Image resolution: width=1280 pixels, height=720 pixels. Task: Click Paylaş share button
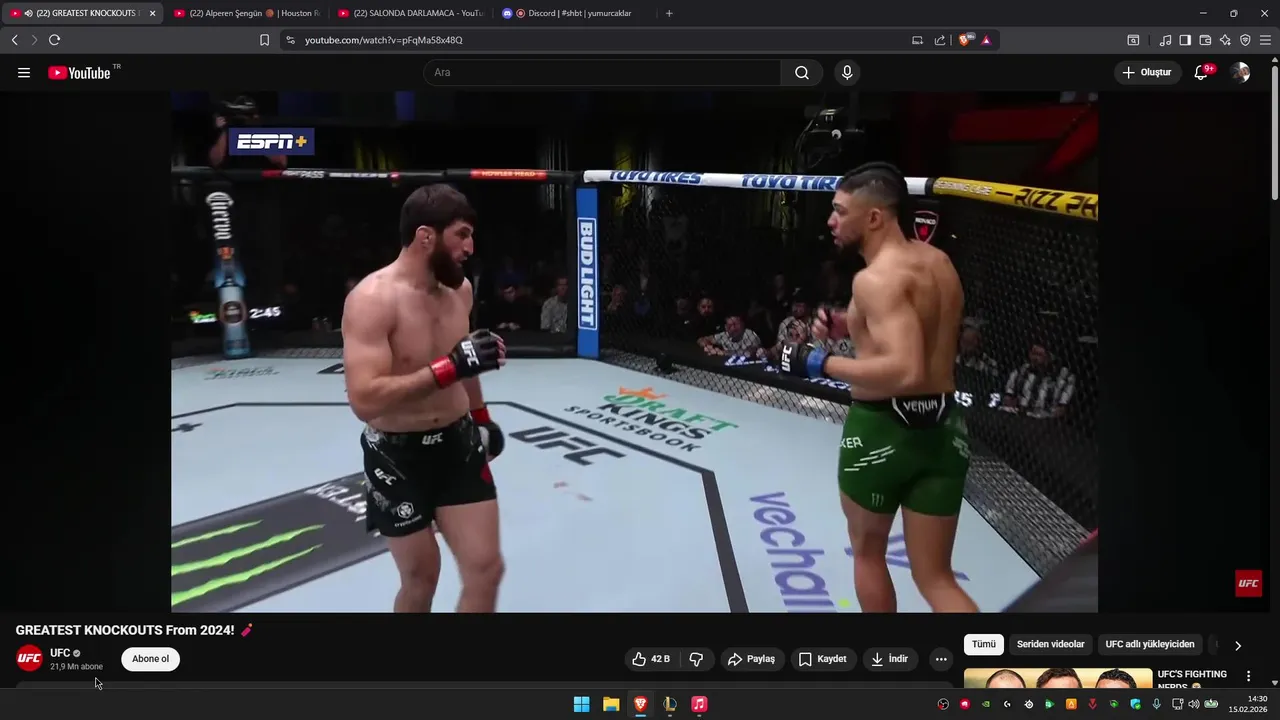pos(751,659)
